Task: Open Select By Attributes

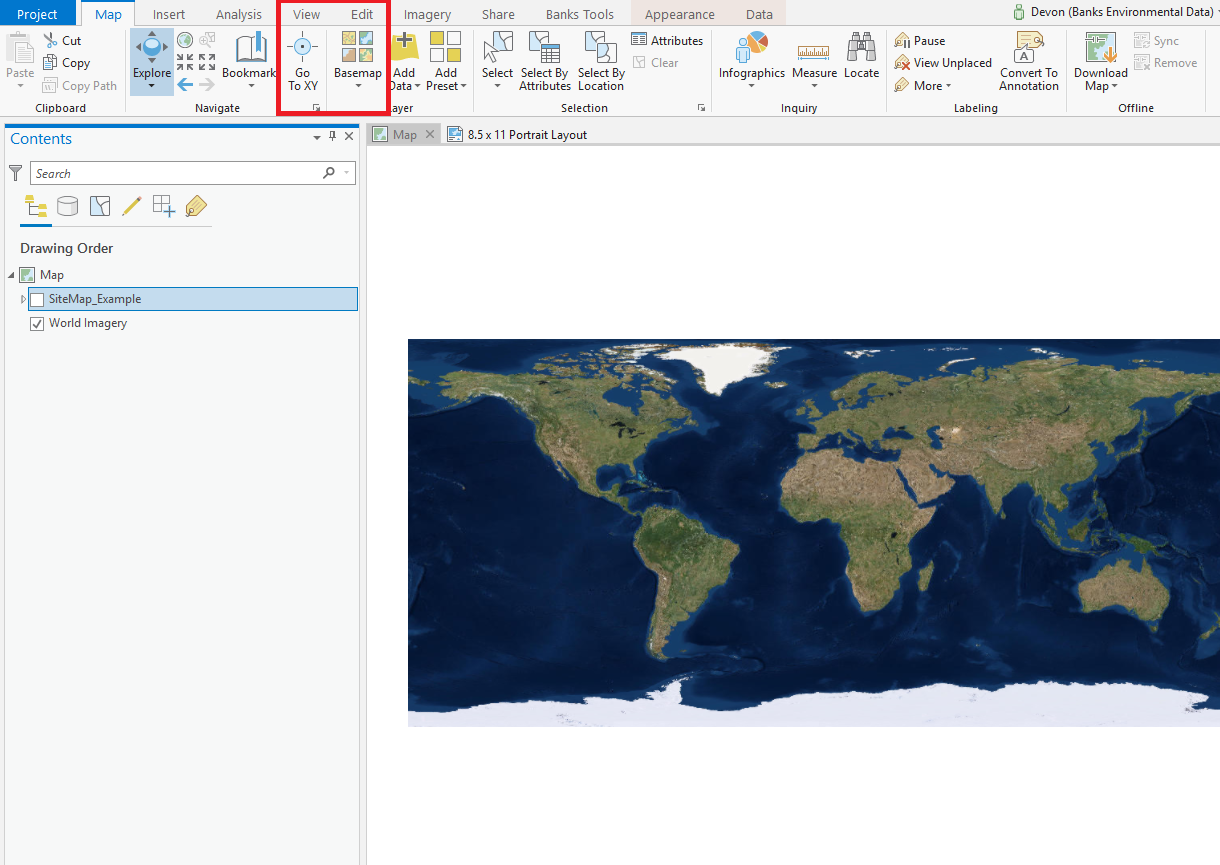Action: [x=544, y=60]
